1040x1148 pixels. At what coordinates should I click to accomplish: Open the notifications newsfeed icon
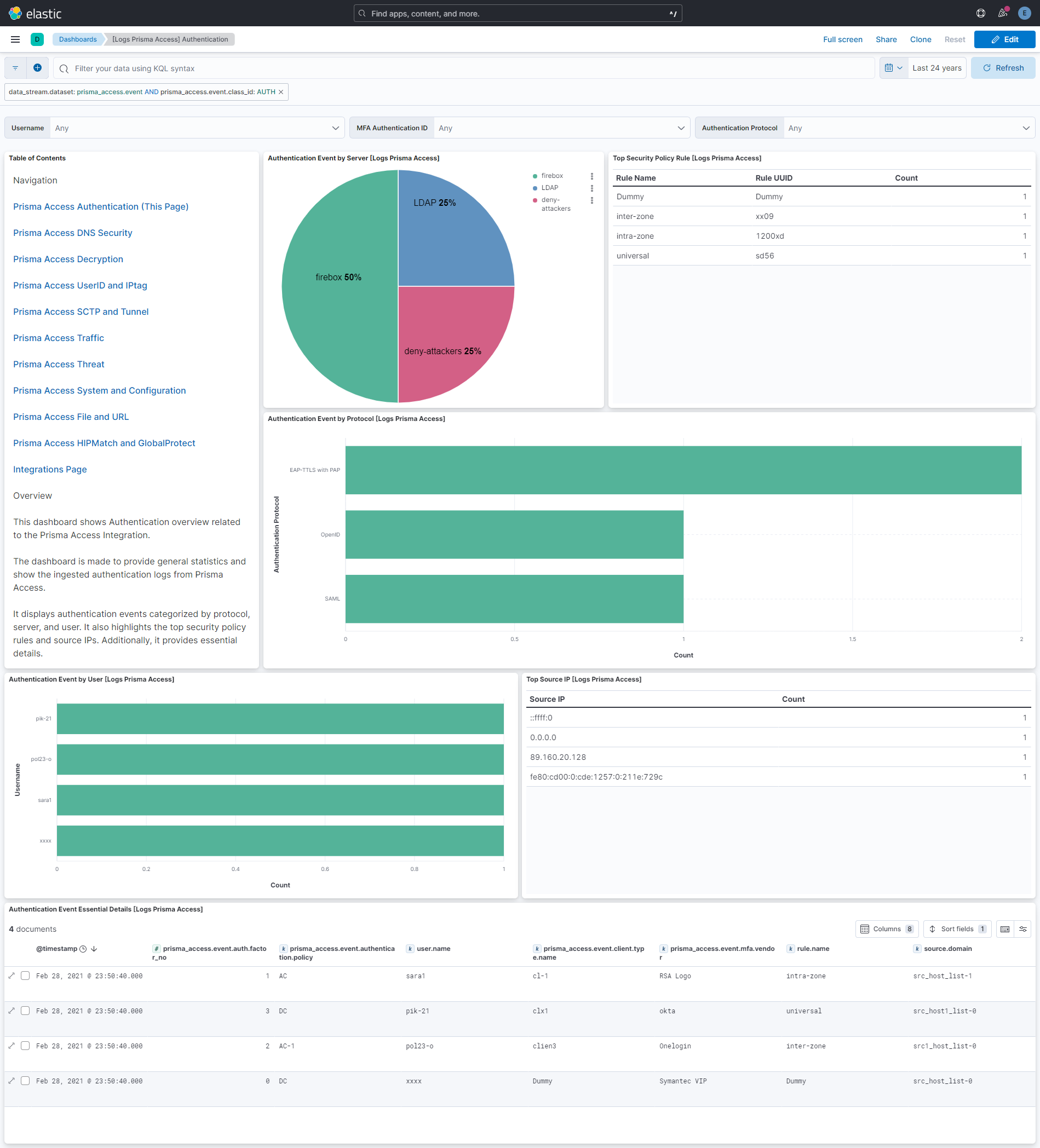coord(1002,13)
